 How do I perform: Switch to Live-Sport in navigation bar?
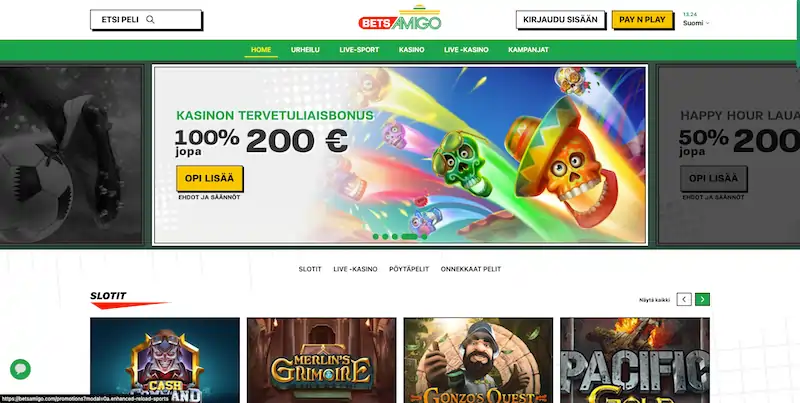pyautogui.click(x=359, y=49)
